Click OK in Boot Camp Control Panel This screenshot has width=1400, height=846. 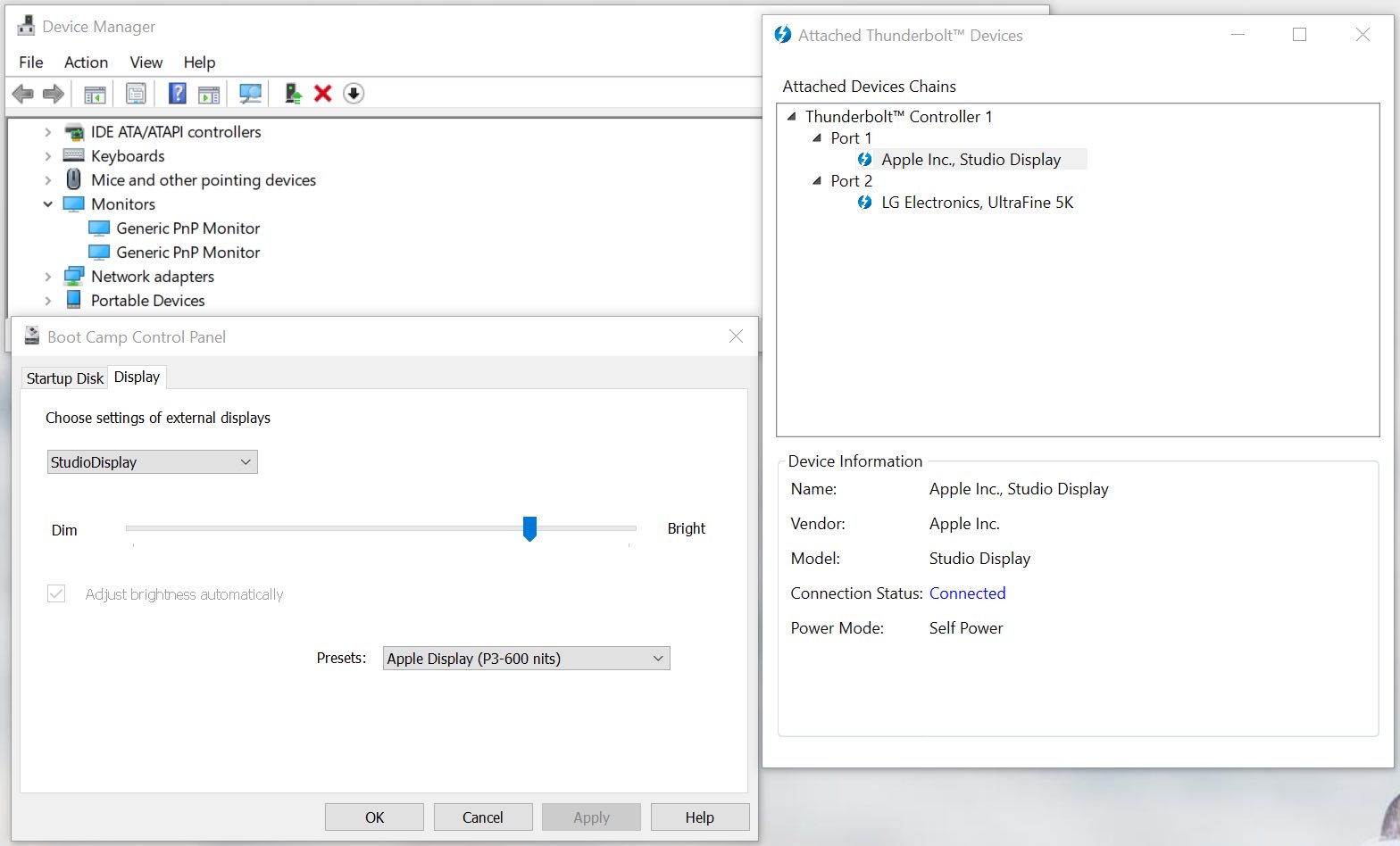375,817
